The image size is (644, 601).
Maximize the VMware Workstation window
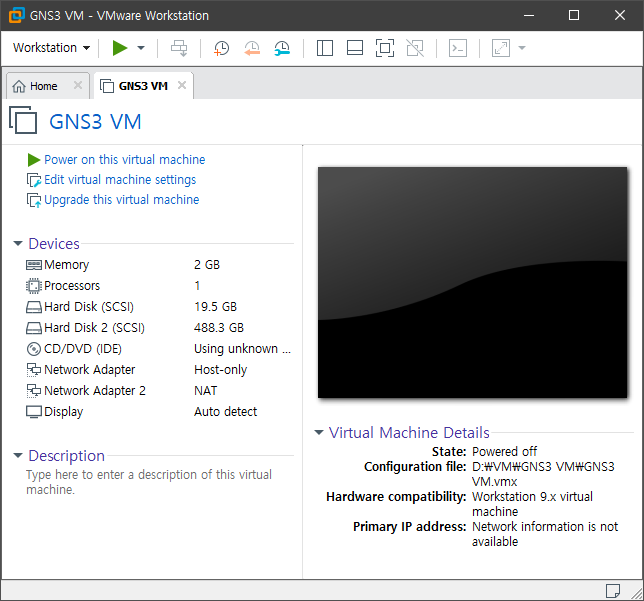[574, 15]
